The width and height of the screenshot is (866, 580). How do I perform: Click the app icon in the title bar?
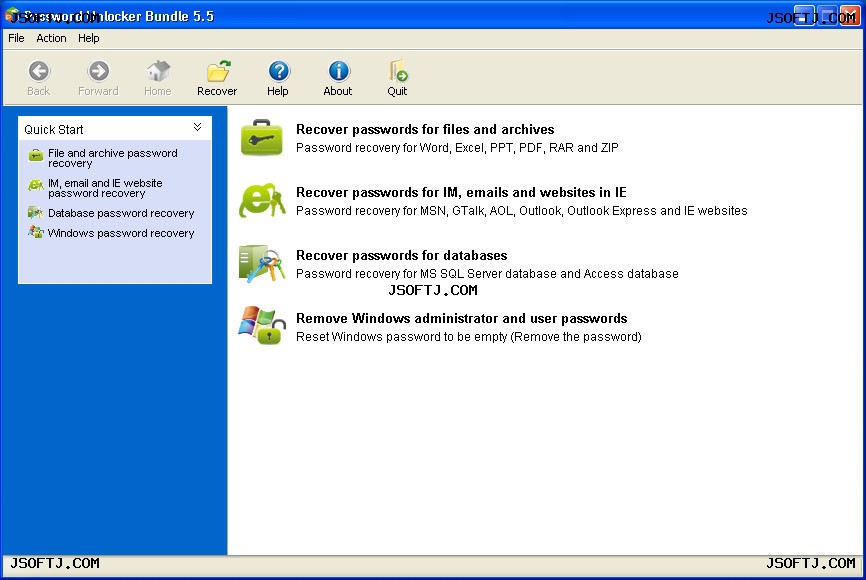pyautogui.click(x=11, y=15)
